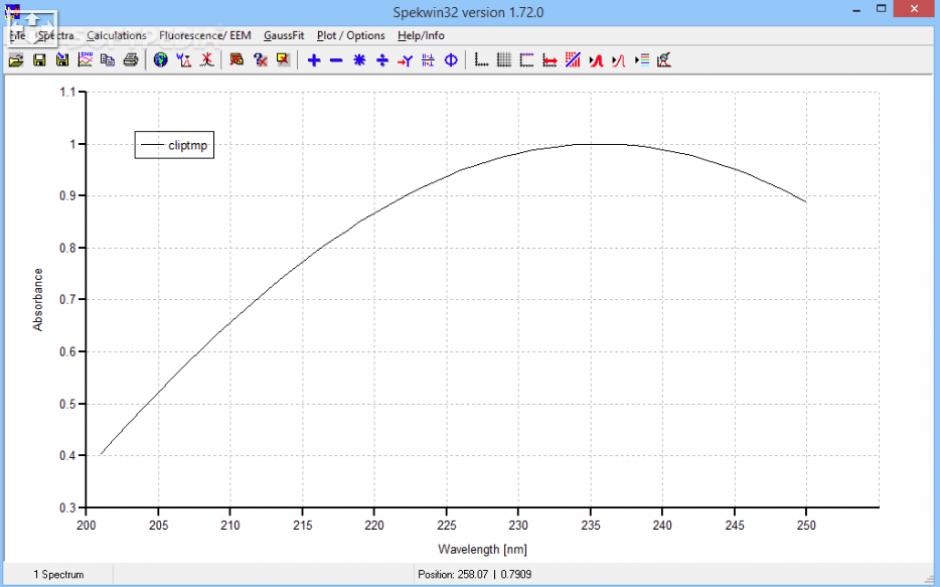The height and width of the screenshot is (587, 940).
Task: Click the save-as floppy icon with the arrow
Action: coord(62,60)
